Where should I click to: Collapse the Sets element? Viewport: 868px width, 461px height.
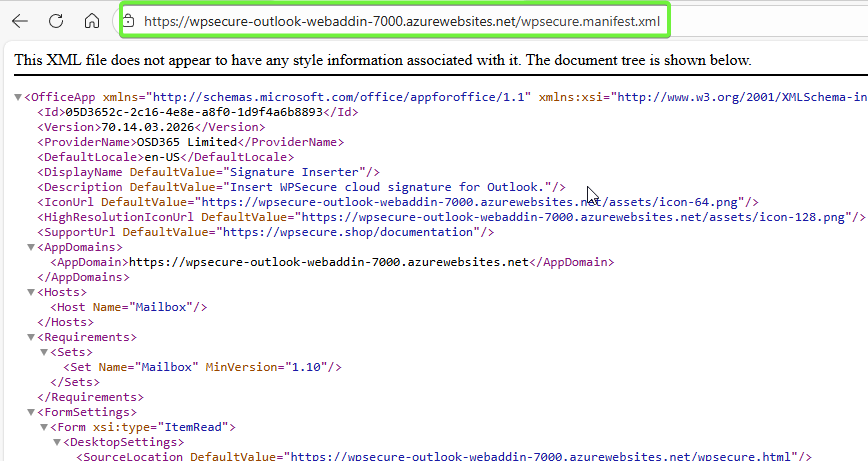[43, 352]
